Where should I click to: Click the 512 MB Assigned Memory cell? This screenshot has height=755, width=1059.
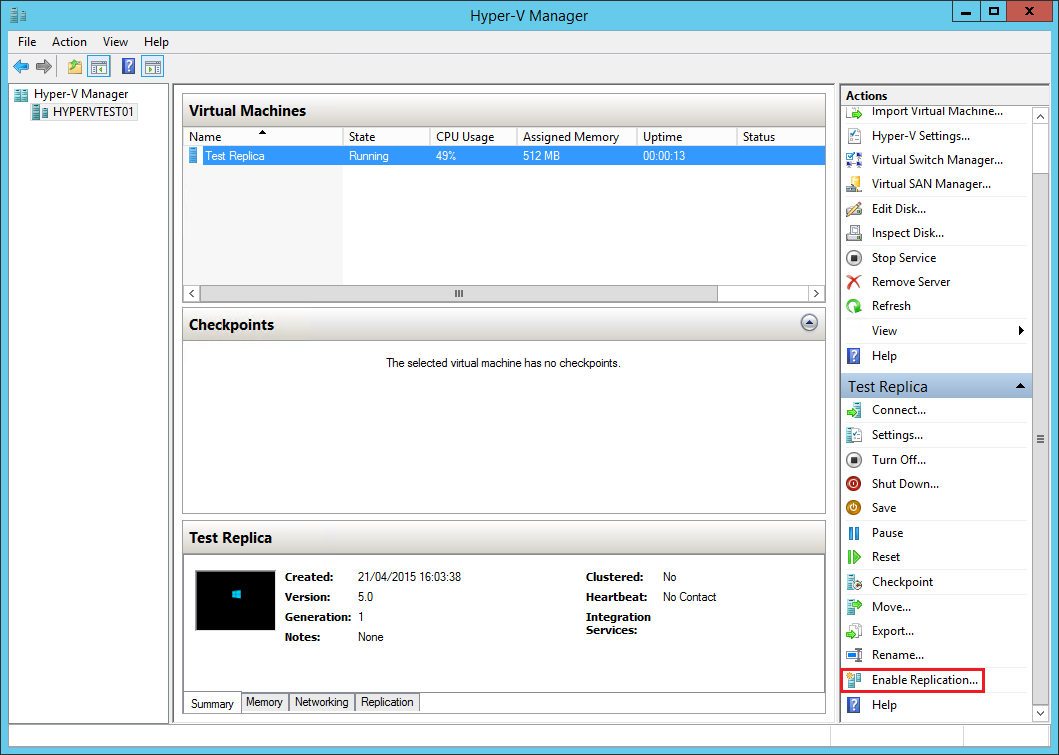(x=541, y=156)
